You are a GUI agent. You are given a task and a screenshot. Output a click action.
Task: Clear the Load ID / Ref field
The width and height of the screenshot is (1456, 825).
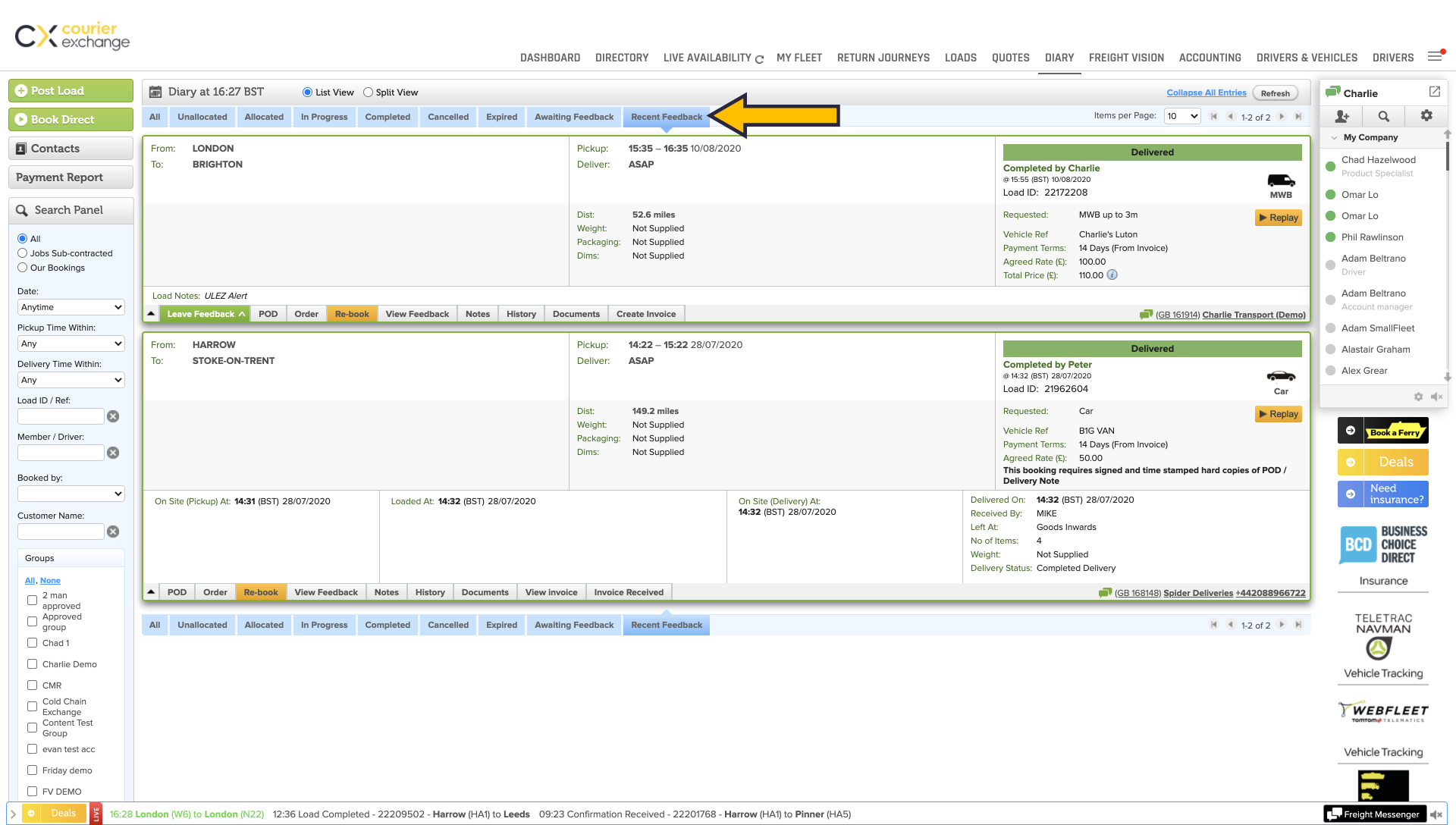tap(113, 416)
